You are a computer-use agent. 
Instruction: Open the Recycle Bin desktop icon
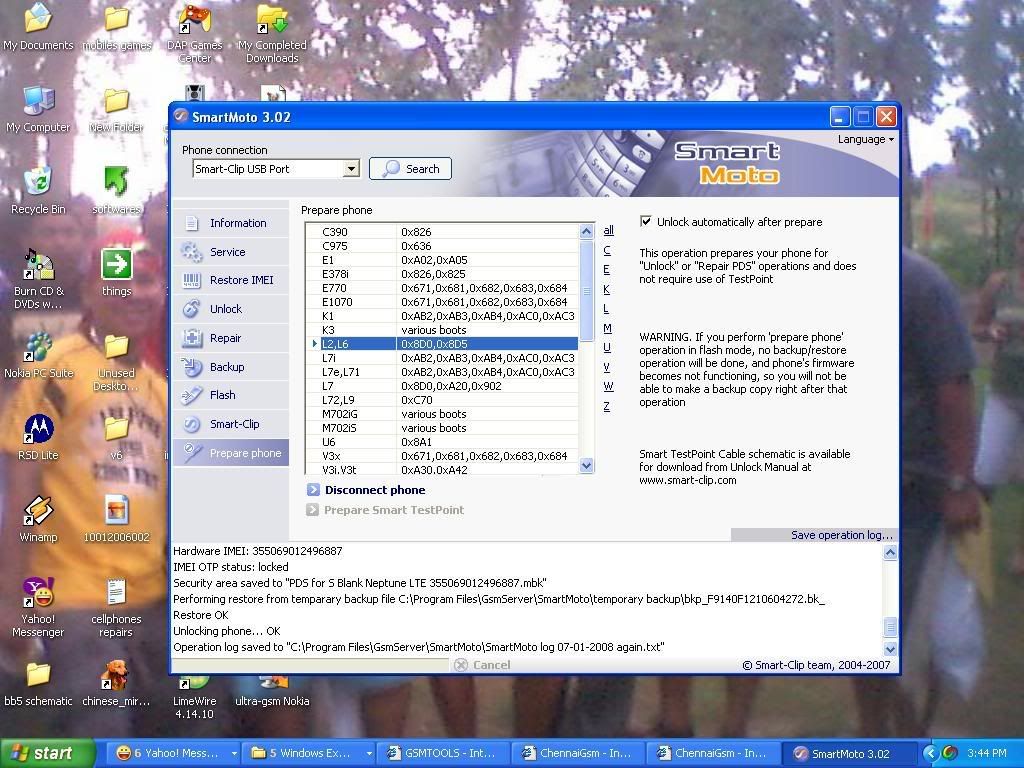(38, 191)
